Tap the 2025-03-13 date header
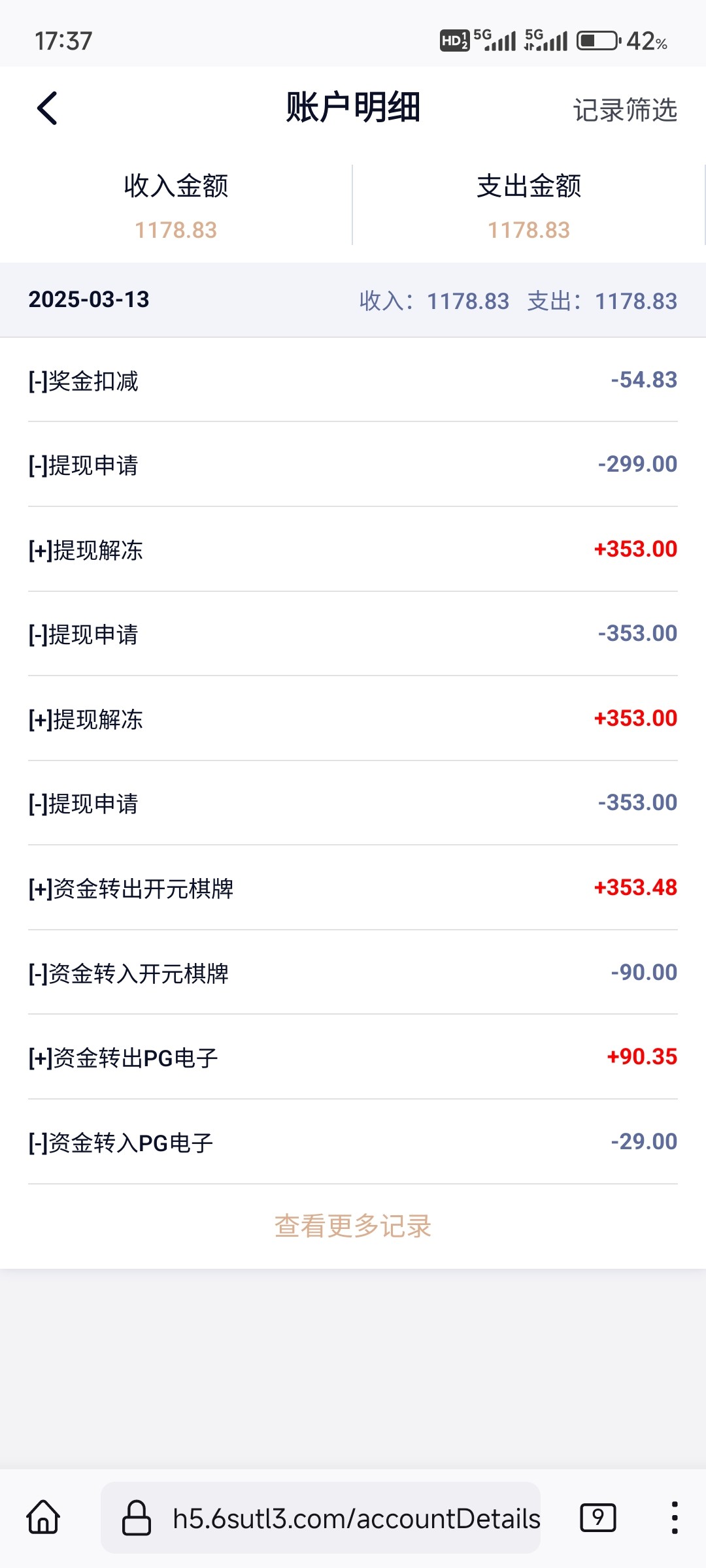 (x=89, y=300)
